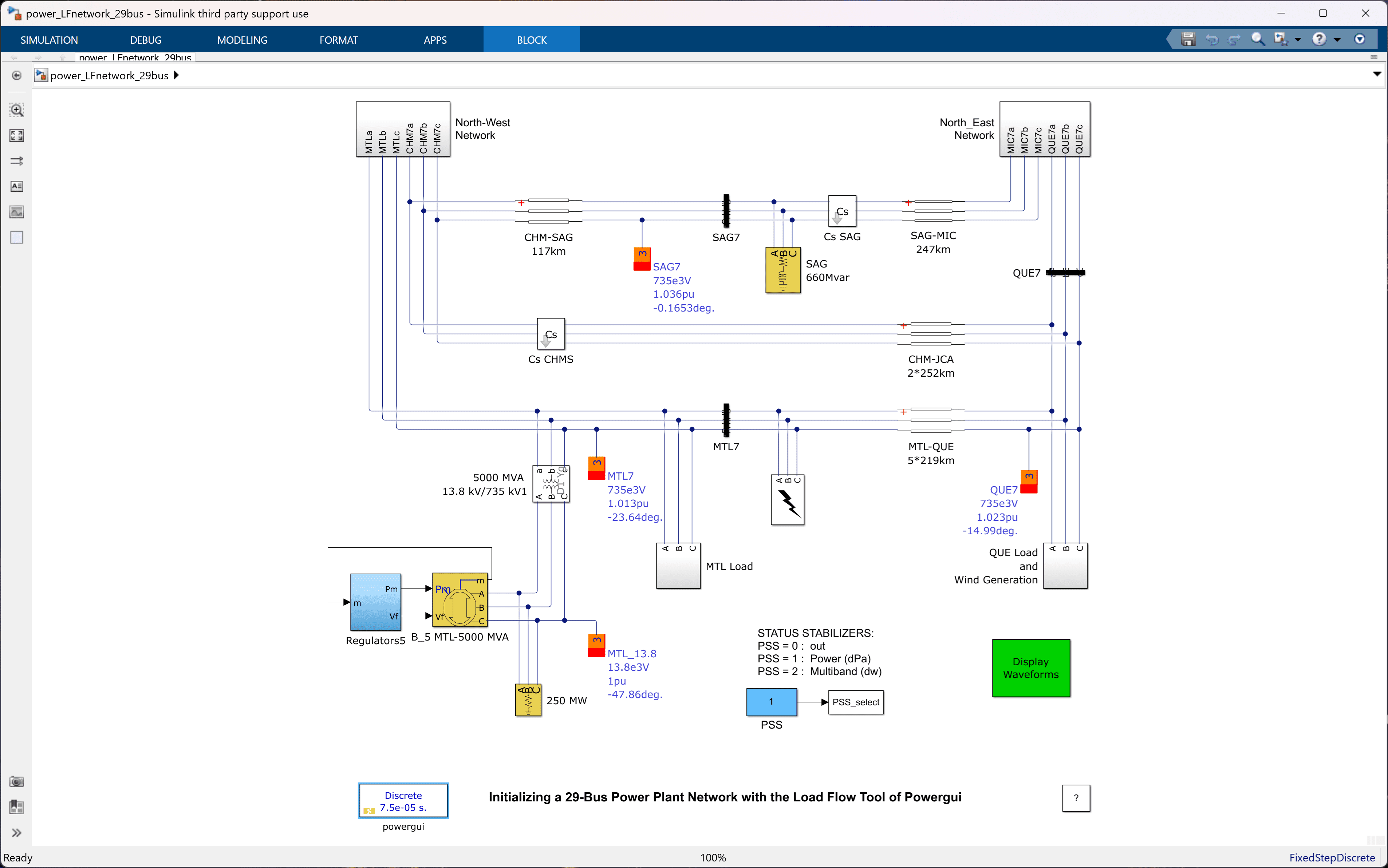This screenshot has width=1388, height=868.
Task: Click the Fit to View palette icon
Action: pyautogui.click(x=17, y=135)
